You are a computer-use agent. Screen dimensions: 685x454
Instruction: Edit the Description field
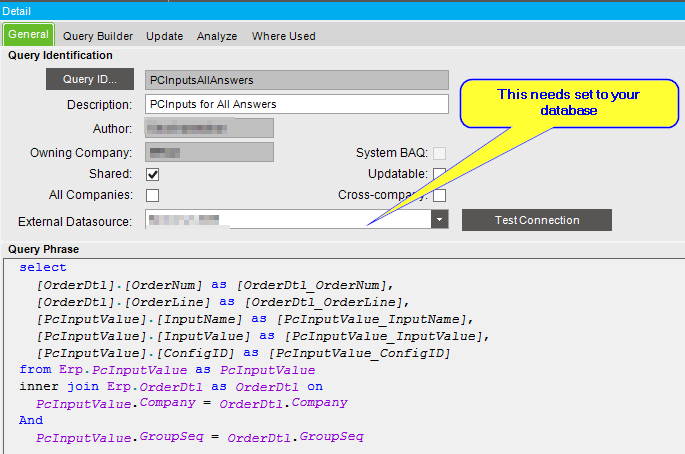(x=297, y=104)
